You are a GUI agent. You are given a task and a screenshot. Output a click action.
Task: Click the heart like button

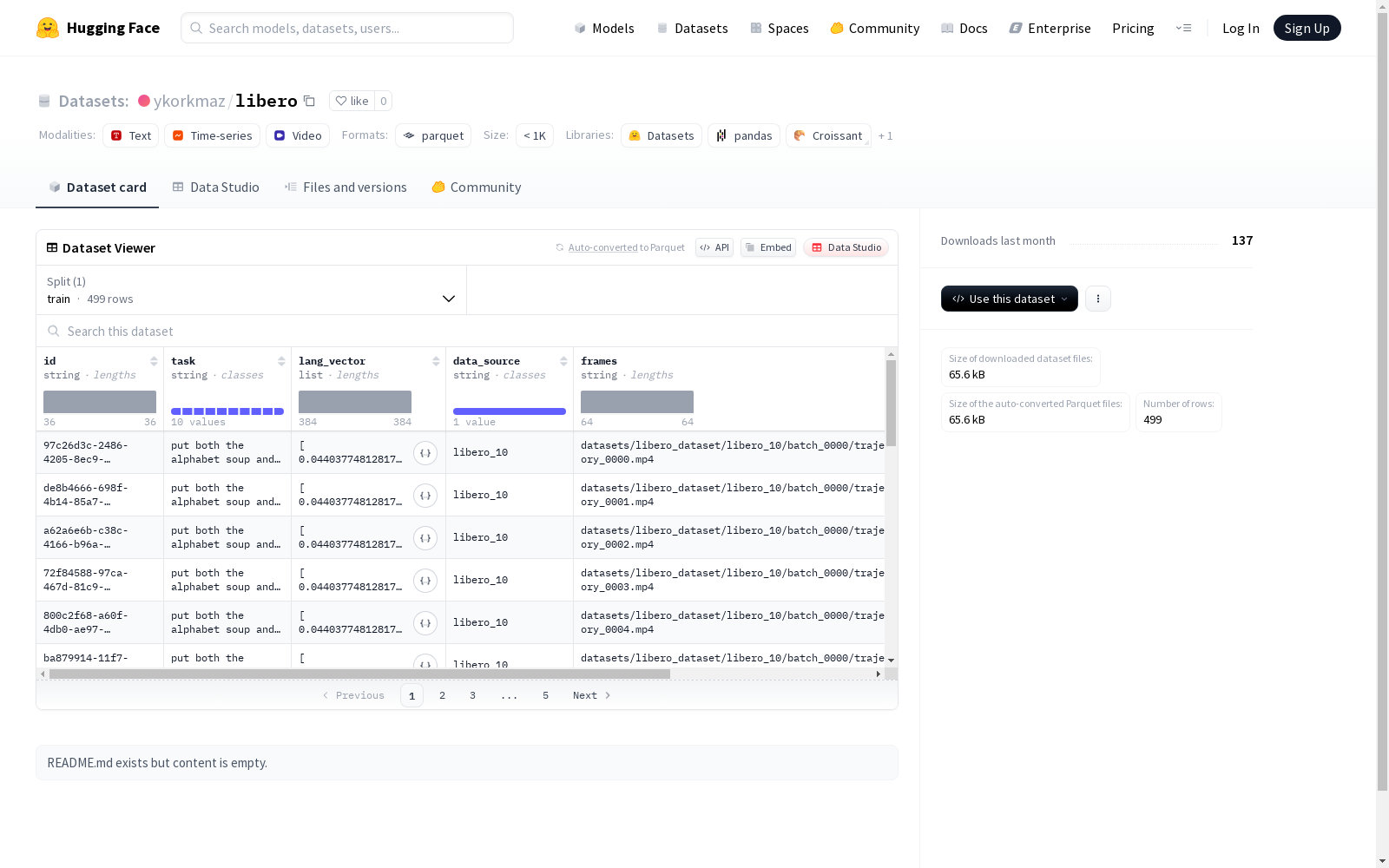352,101
